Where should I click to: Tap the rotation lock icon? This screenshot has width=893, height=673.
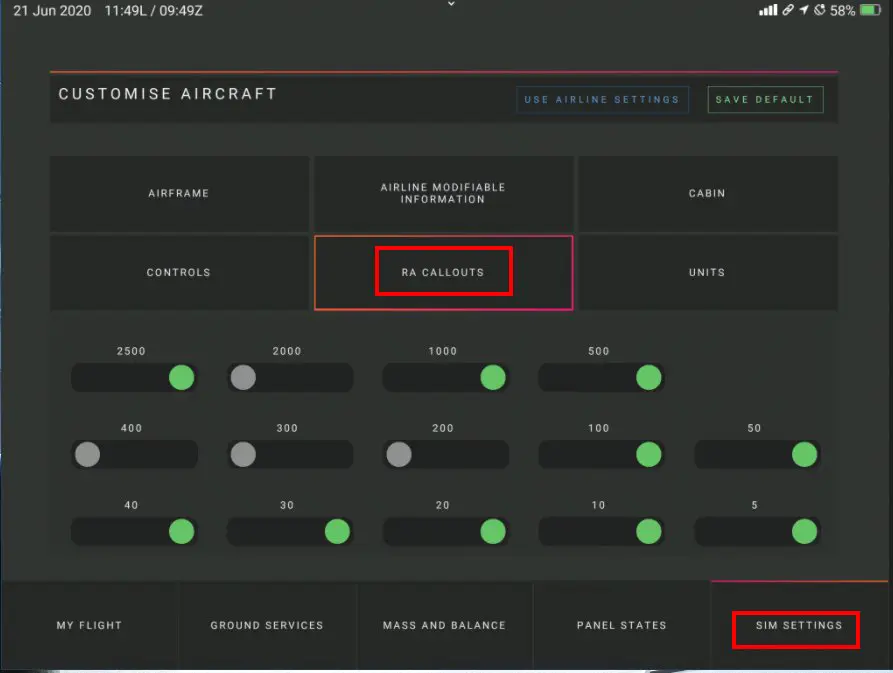tap(820, 10)
